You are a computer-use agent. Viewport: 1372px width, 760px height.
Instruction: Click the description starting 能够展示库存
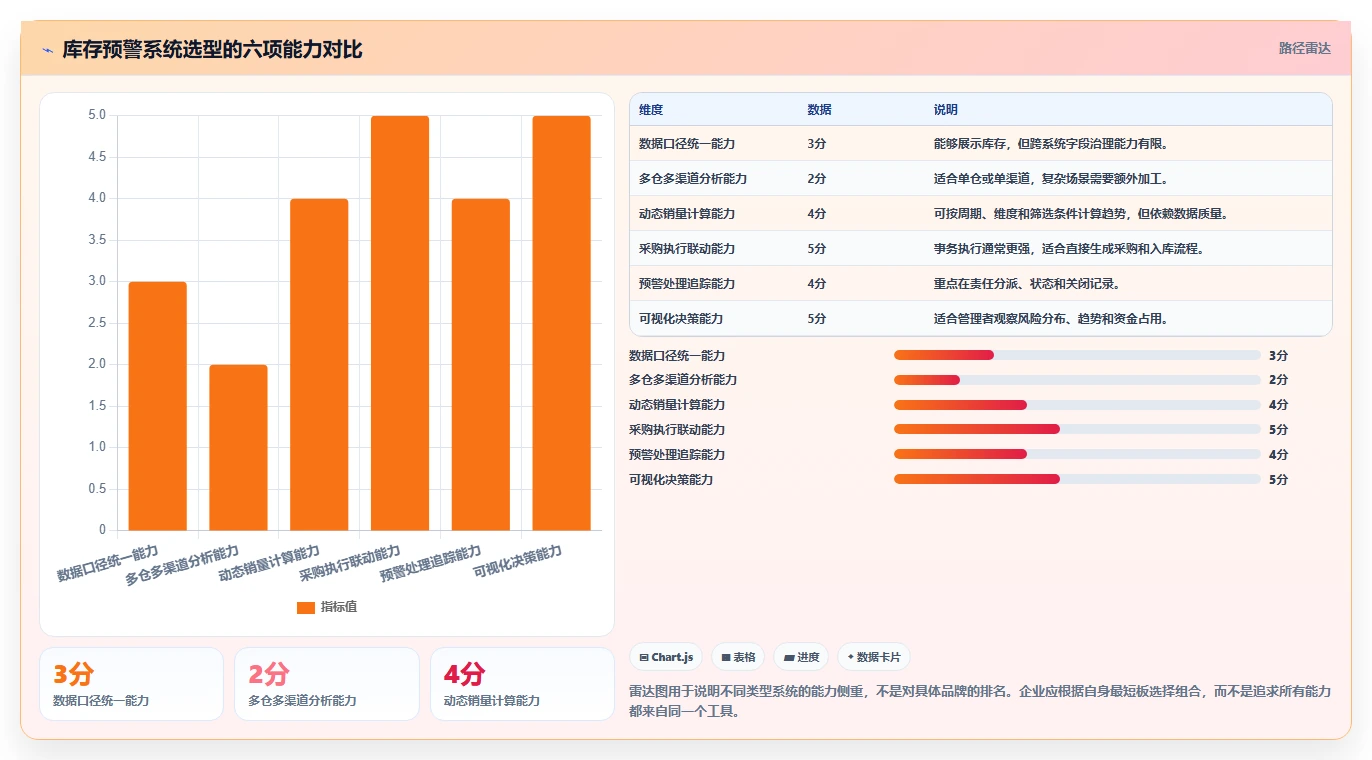coord(1051,144)
